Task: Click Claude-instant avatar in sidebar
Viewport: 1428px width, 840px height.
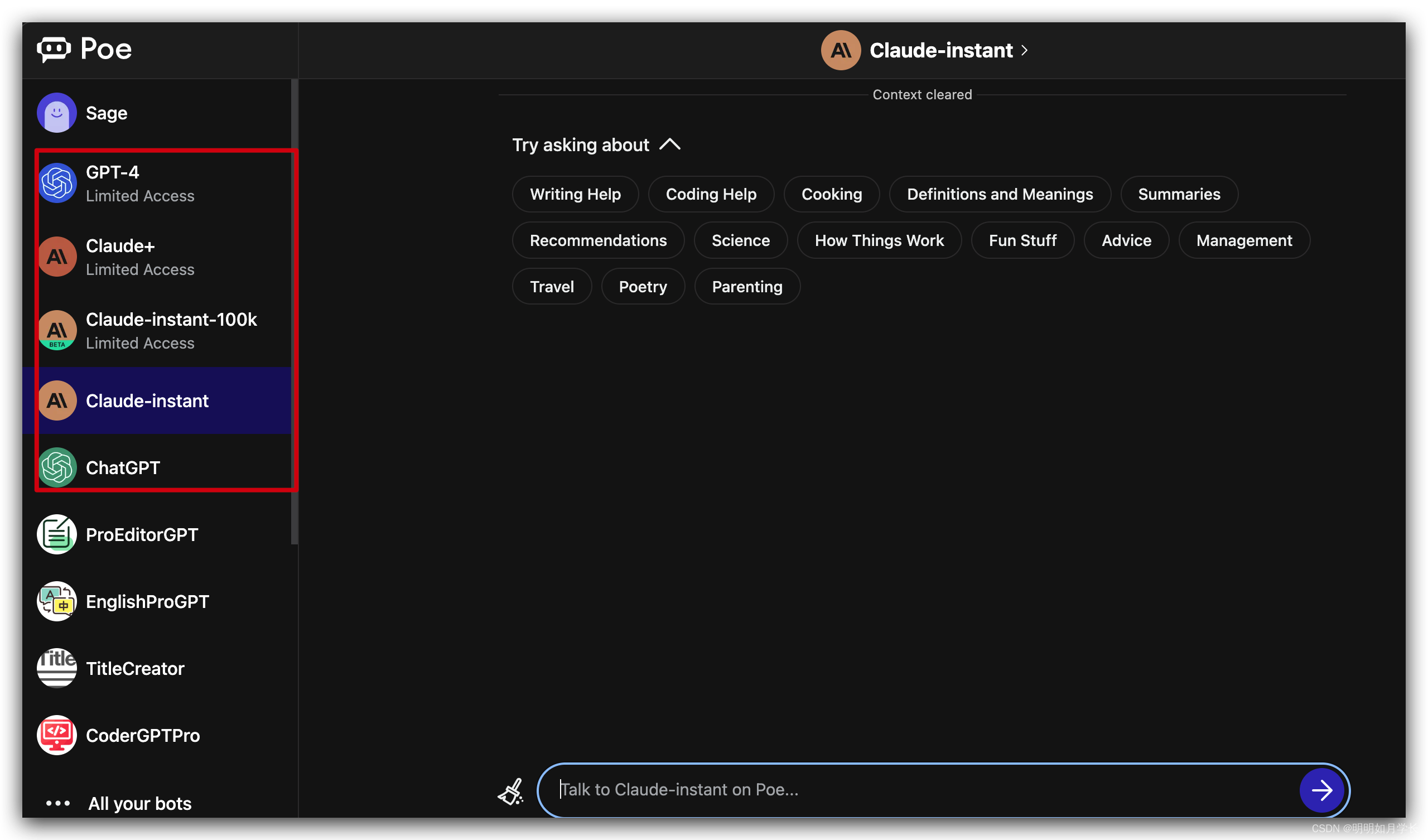Action: click(57, 400)
